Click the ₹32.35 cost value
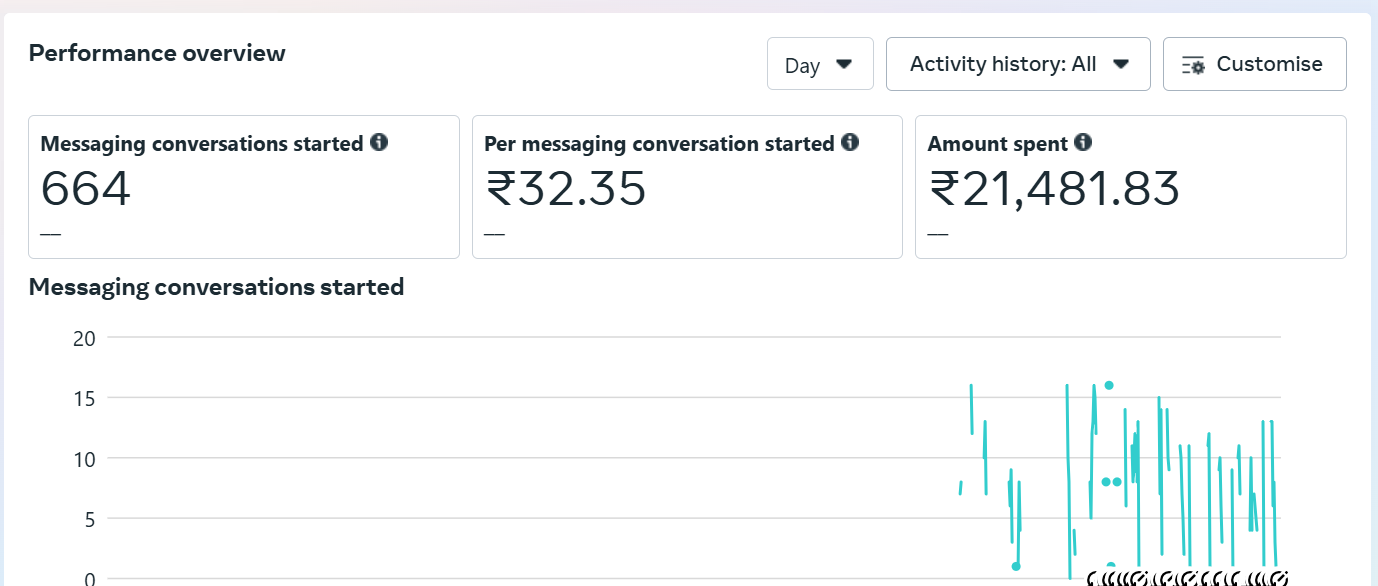The height and width of the screenshot is (586, 1378). (x=566, y=189)
